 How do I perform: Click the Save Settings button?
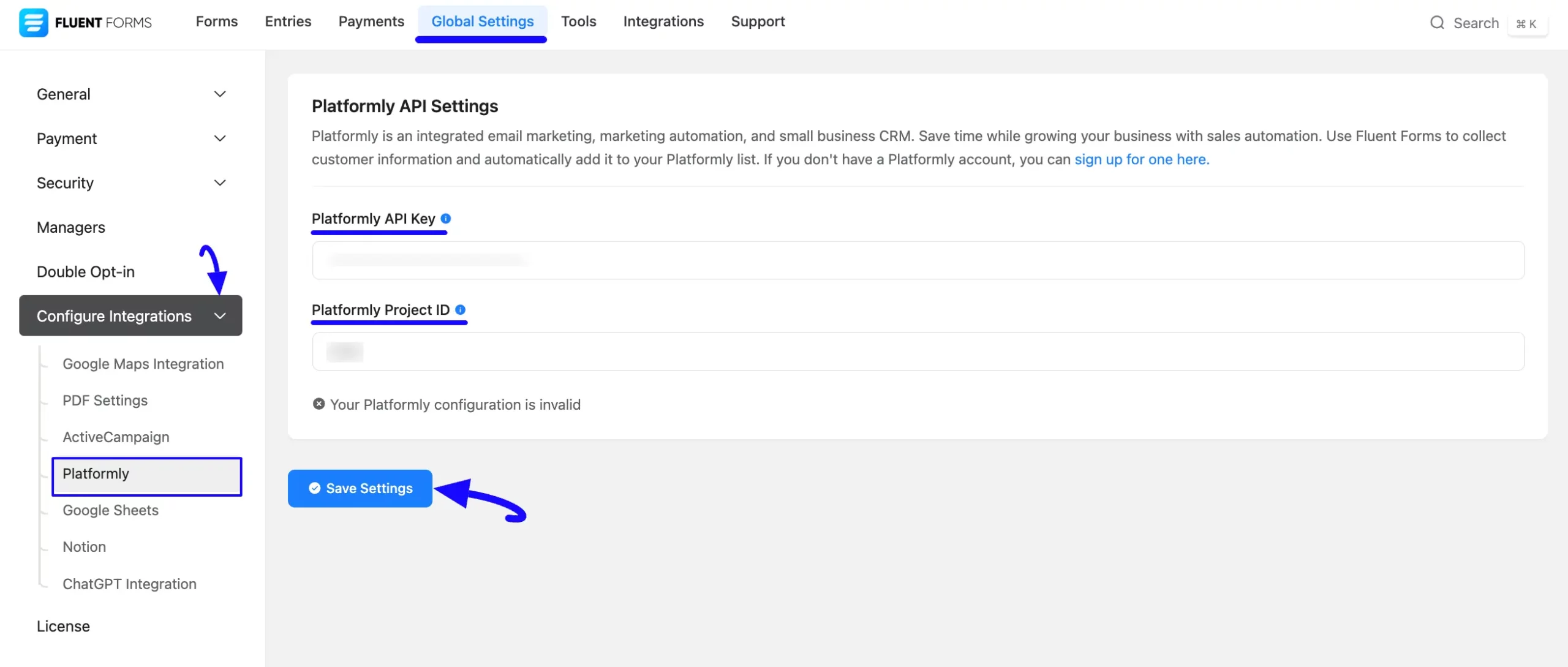(x=360, y=488)
